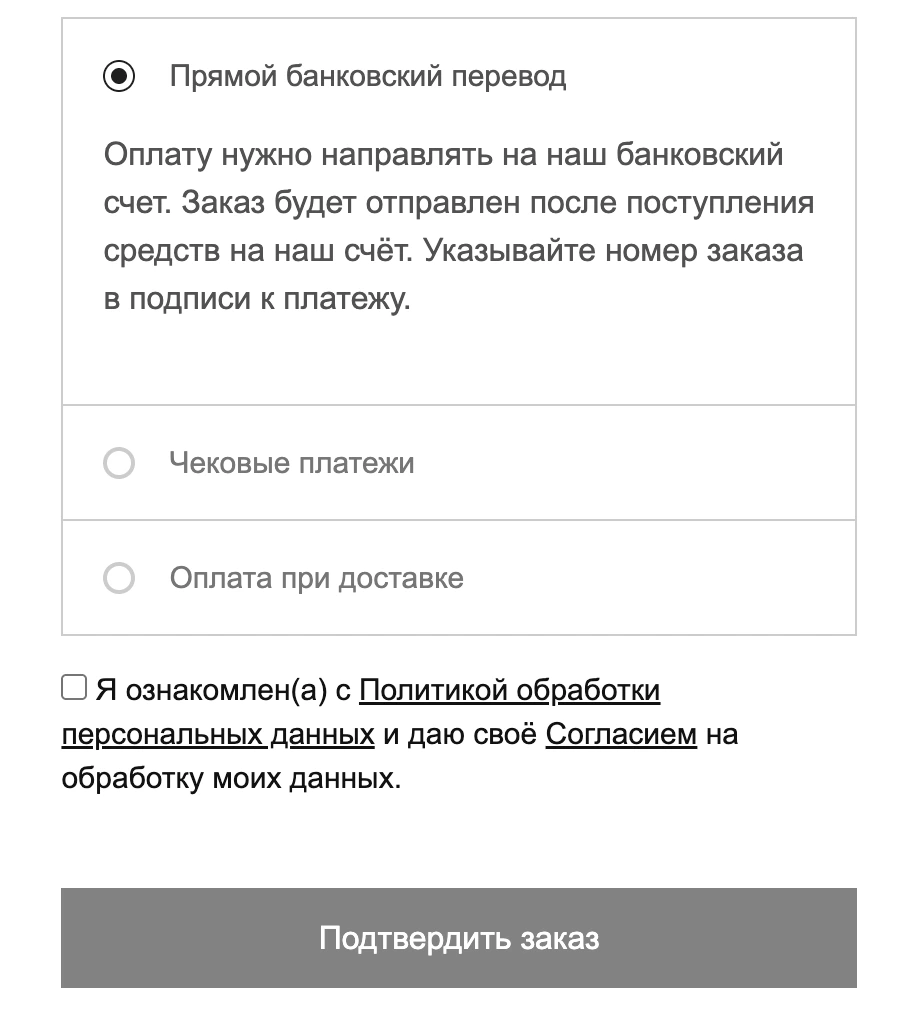Click empty space right of Оплата при доставке
The image size is (900, 1014).
pyautogui.click(x=660, y=578)
